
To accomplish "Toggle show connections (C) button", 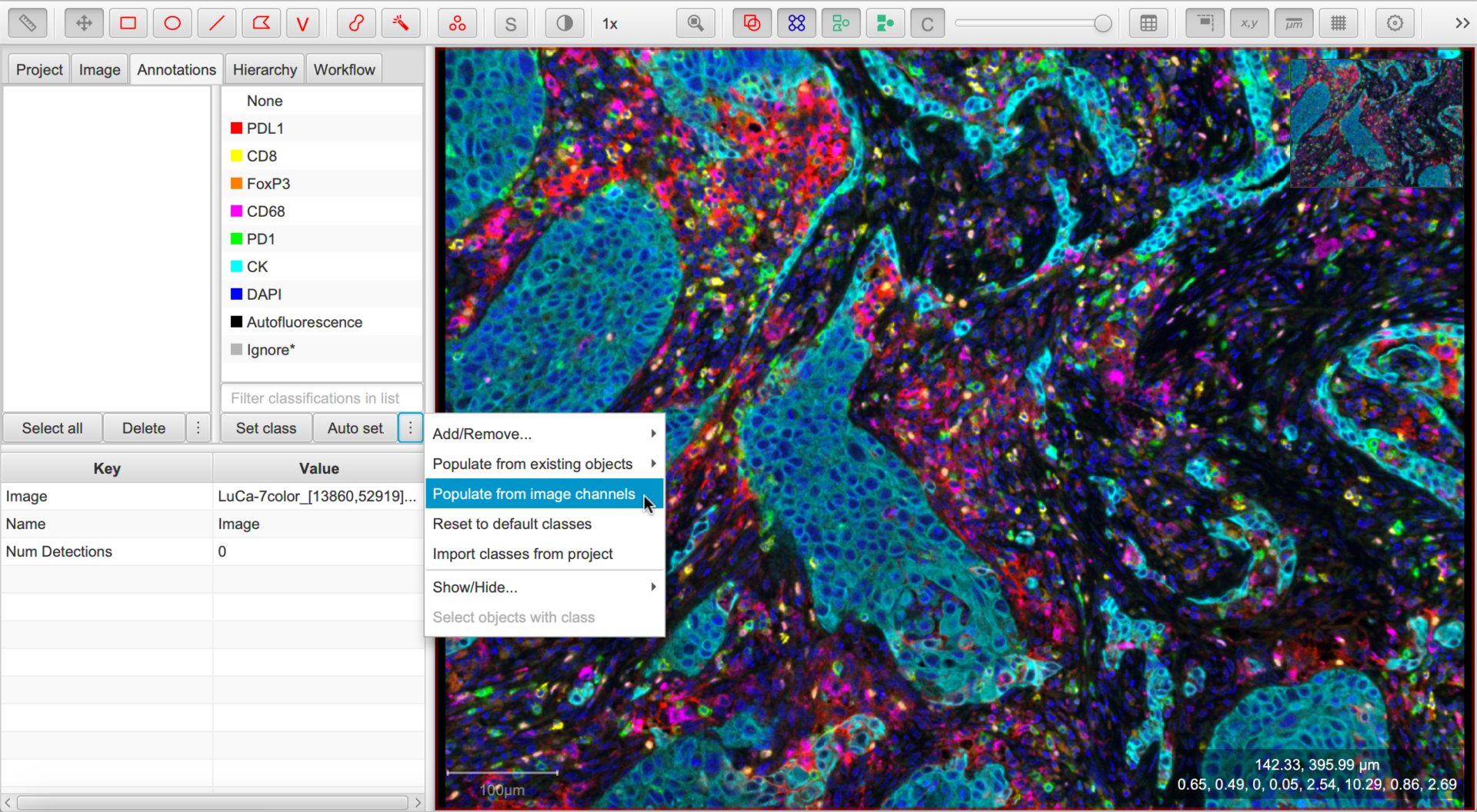I will point(927,23).
